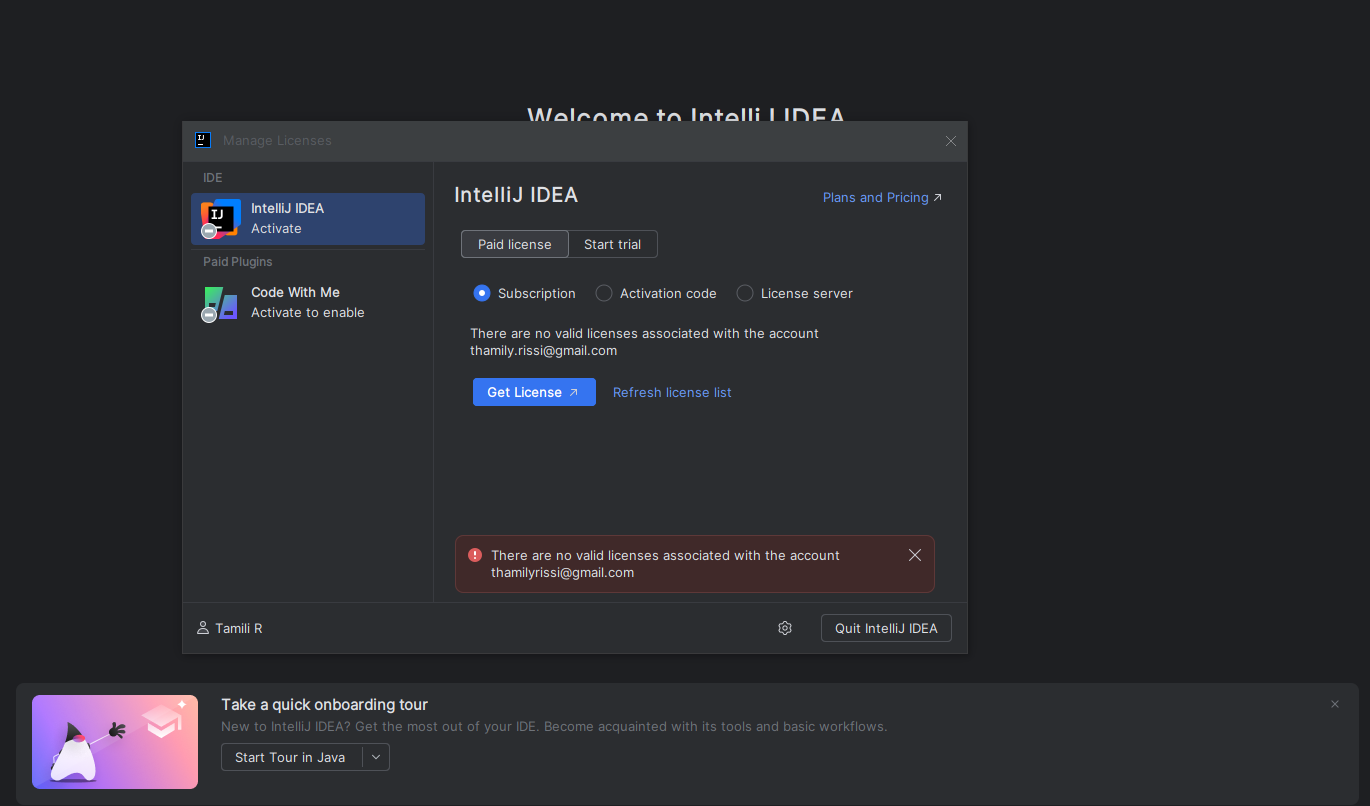Click the Code With Me plugin icon
The height and width of the screenshot is (806, 1370).
(220, 303)
